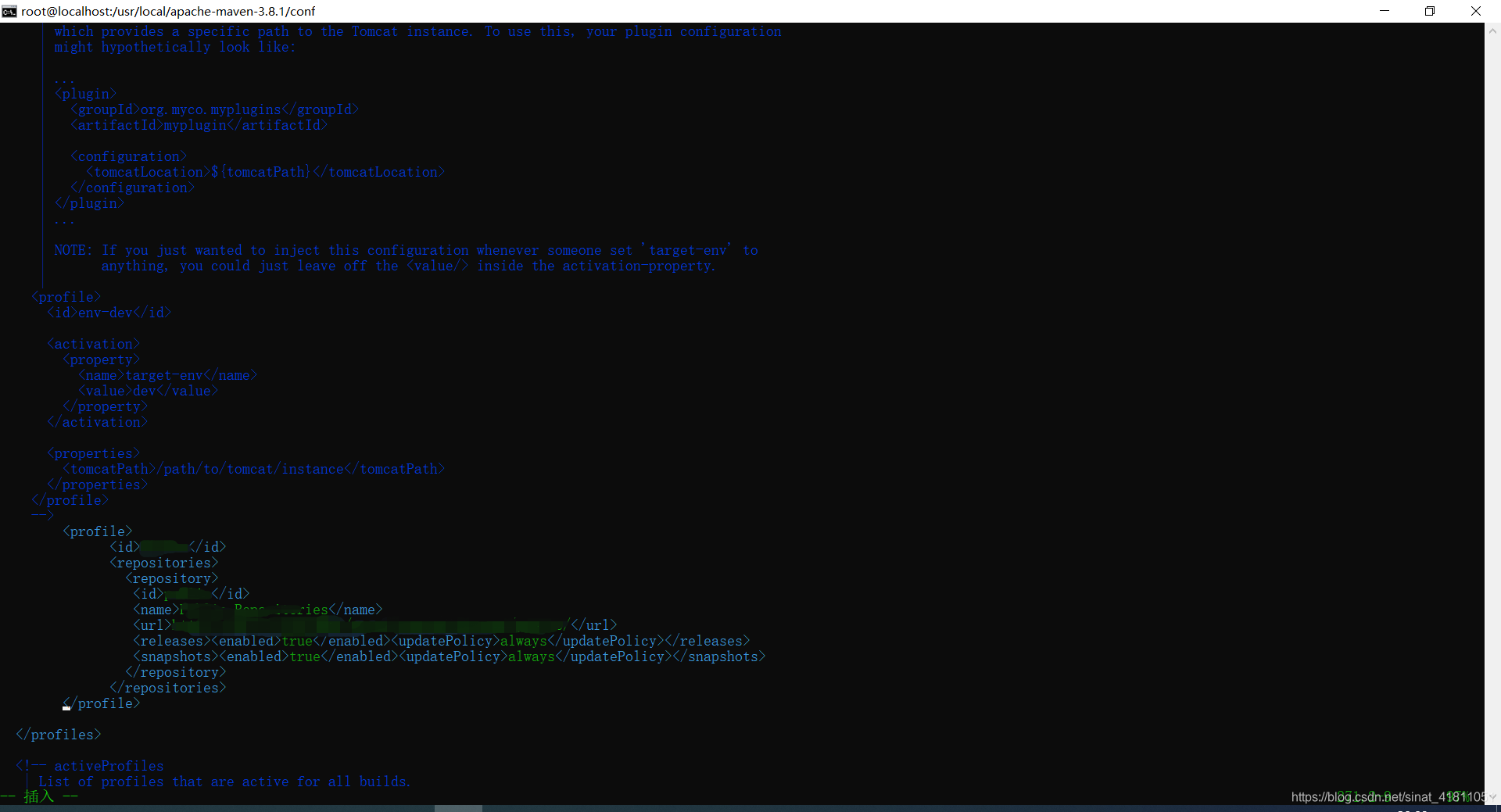Click the <groupId>org.myco.myplugins line
This screenshot has height=812, width=1501.
(x=214, y=109)
